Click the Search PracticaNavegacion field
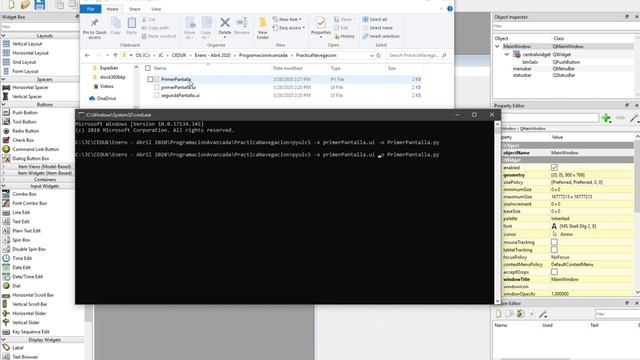This screenshot has height=360, width=640. 417,56
